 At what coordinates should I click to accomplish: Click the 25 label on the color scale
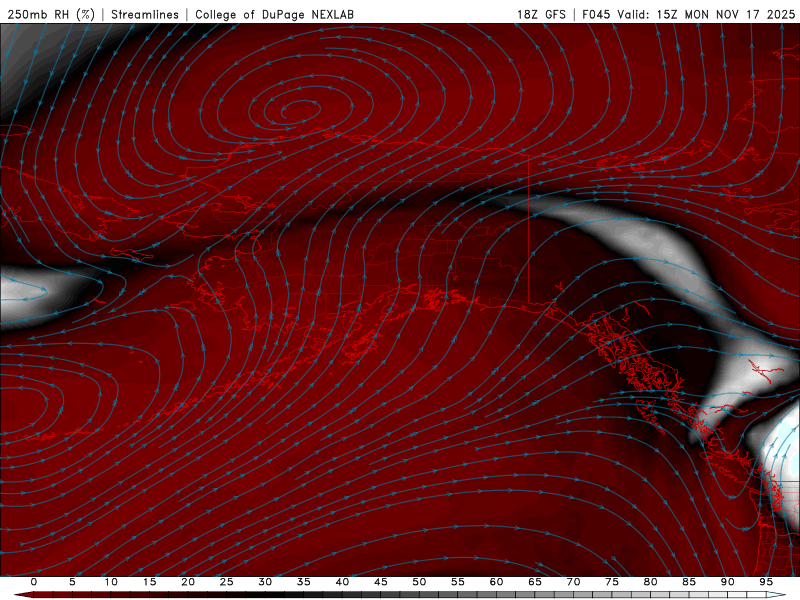pyautogui.click(x=227, y=582)
